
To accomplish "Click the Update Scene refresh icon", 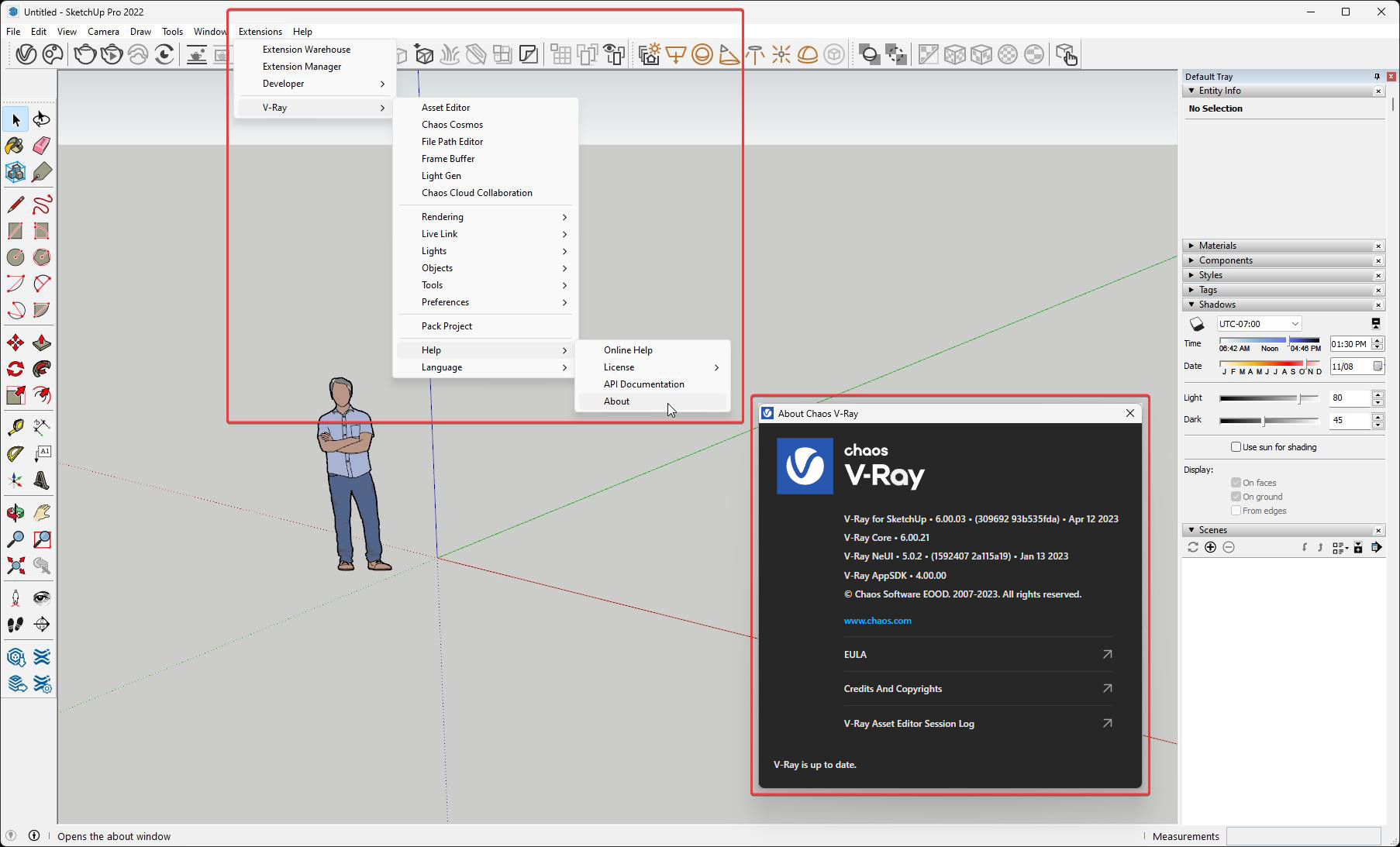I will tap(1193, 548).
